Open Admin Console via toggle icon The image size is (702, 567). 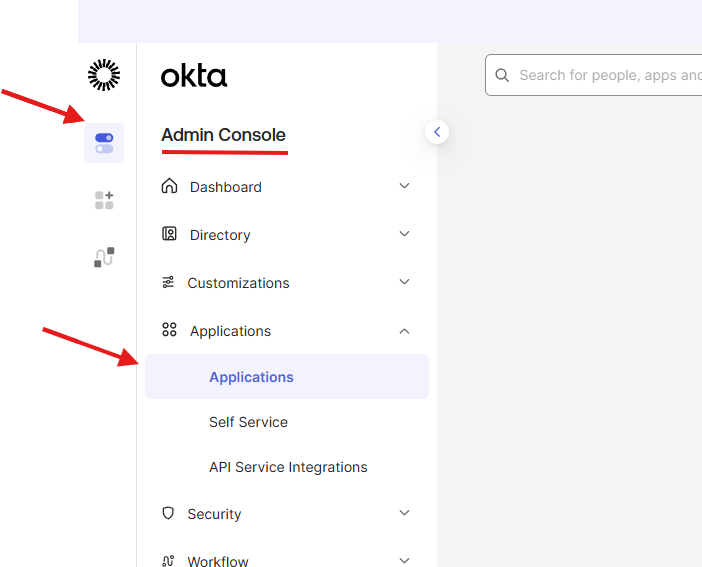(x=104, y=143)
